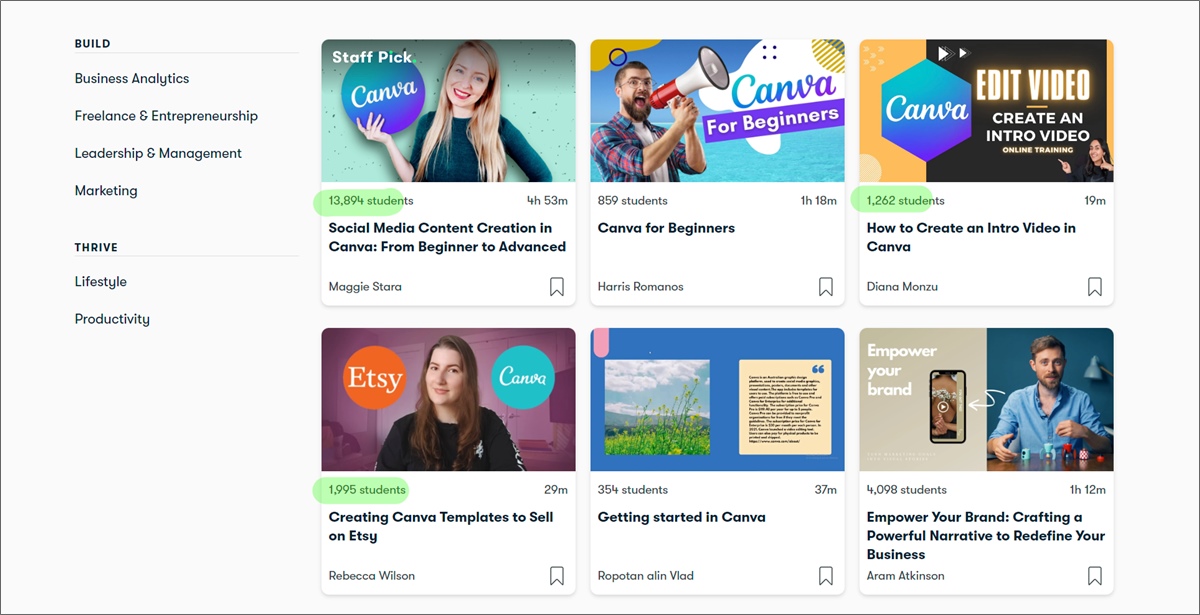1200x615 pixels.
Task: Select Lifestyle under the Thrive section
Action: coord(100,281)
